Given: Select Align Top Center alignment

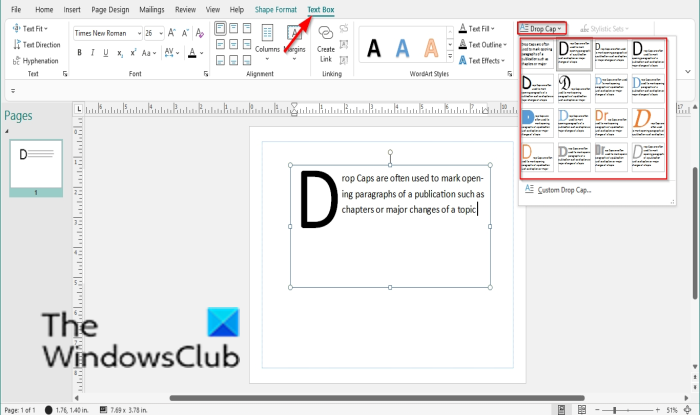Looking at the screenshot, I should coord(233,29).
